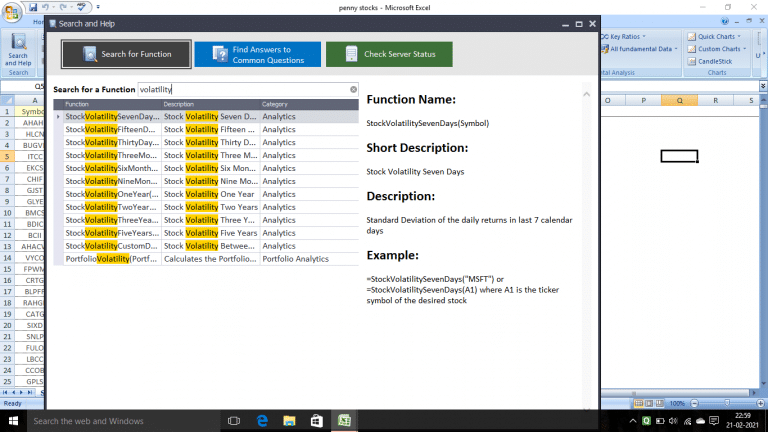This screenshot has height=432, width=768.
Task: Switch to Page Layout view
Action: click(649, 404)
